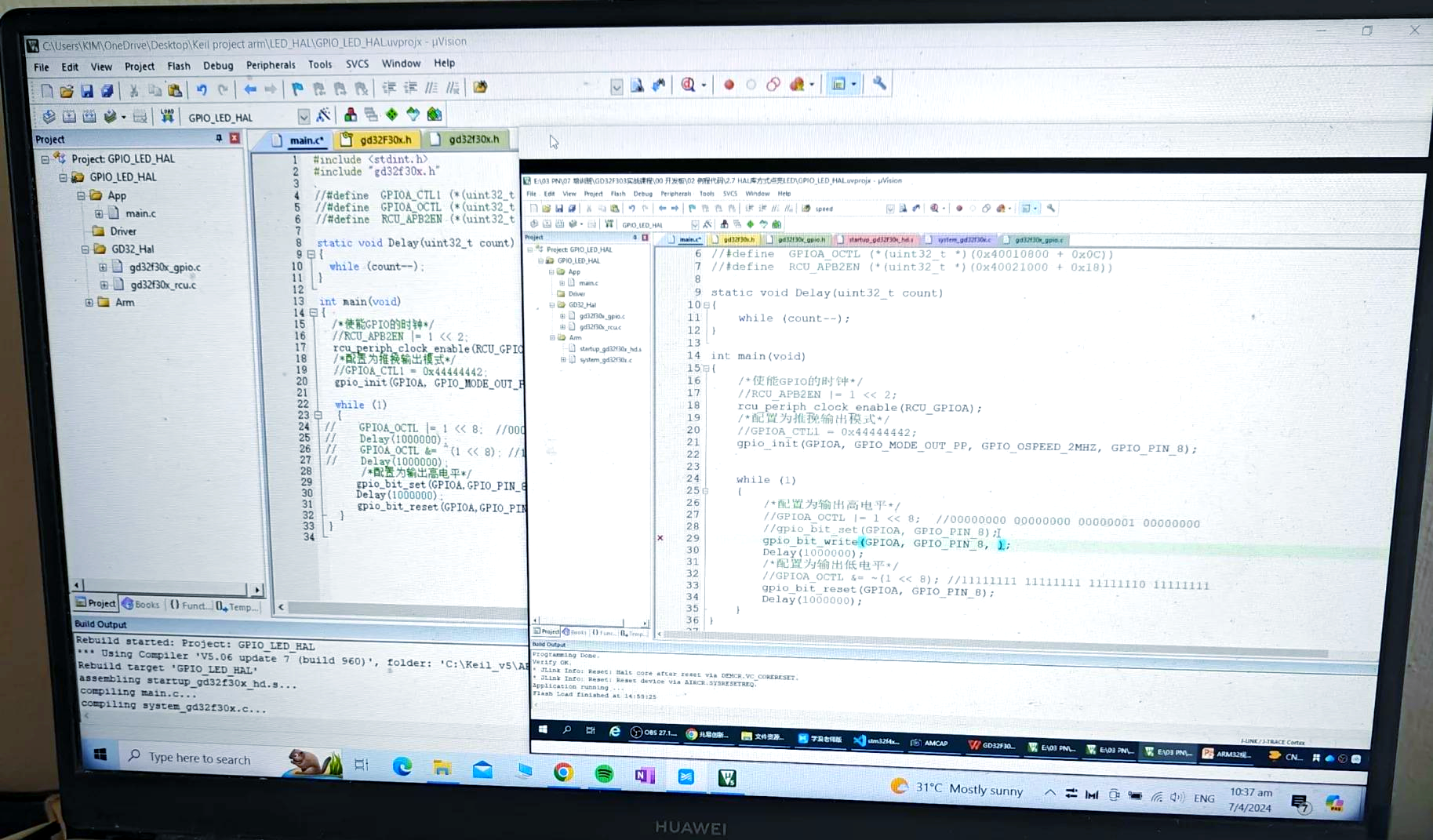The width and height of the screenshot is (1433, 840).
Task: Expand the main.c tree node
Action: pyautogui.click(x=99, y=213)
